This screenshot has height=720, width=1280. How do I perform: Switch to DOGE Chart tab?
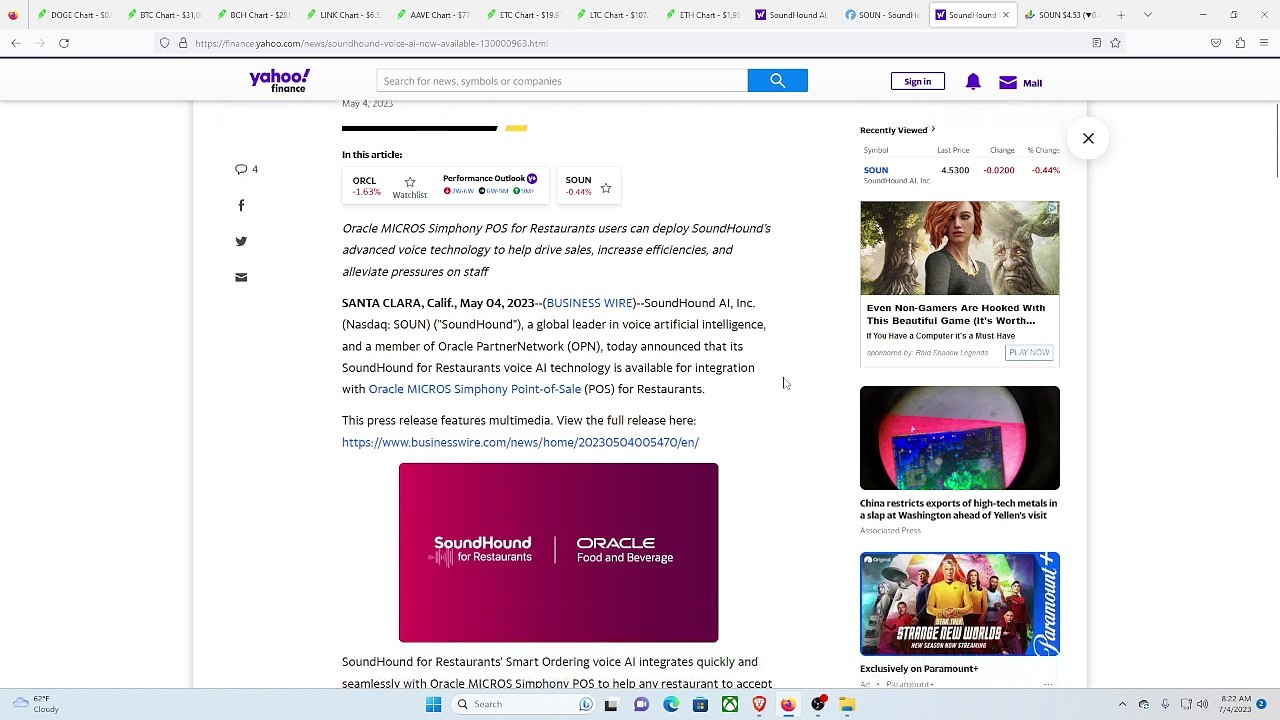tap(74, 15)
